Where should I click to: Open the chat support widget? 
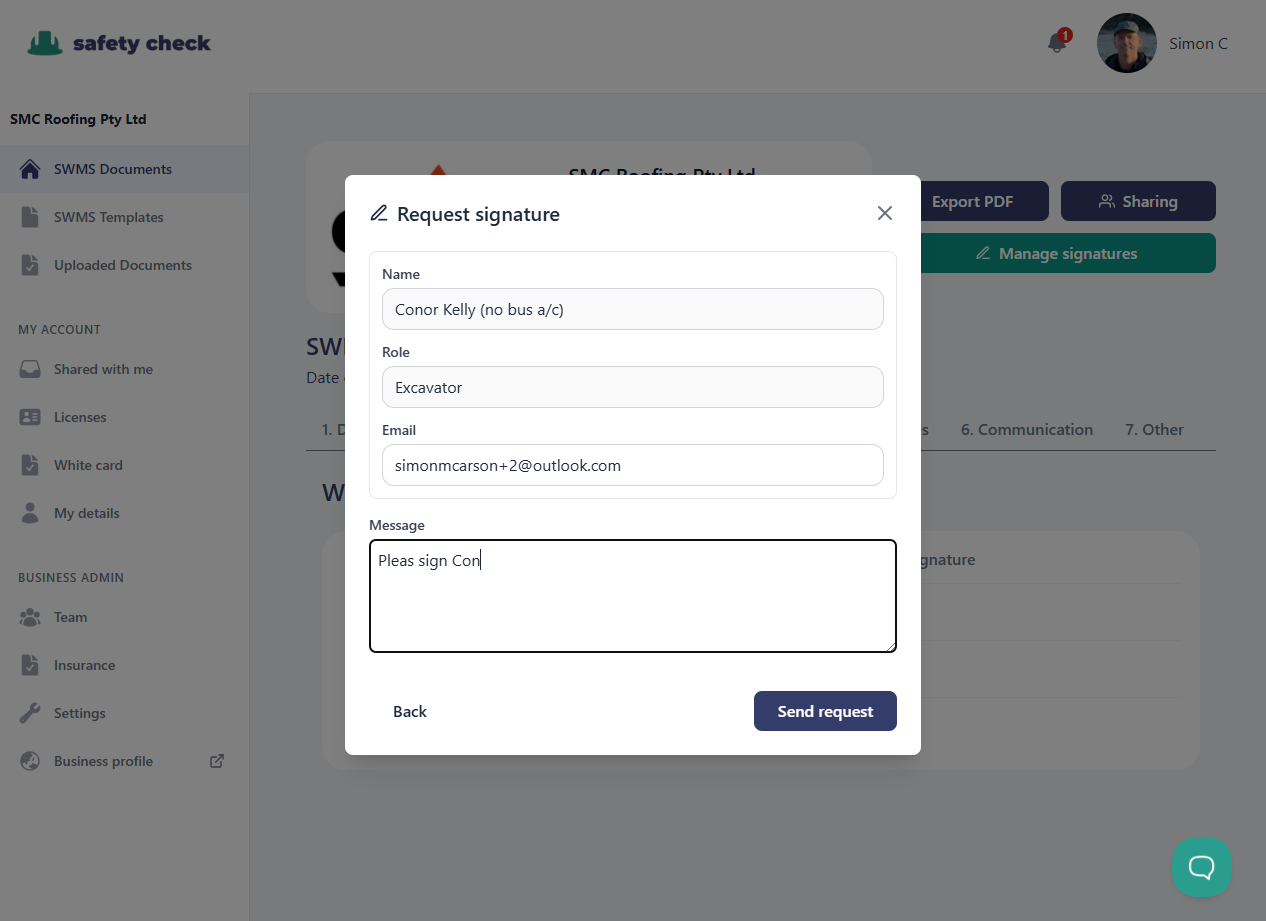click(x=1201, y=867)
